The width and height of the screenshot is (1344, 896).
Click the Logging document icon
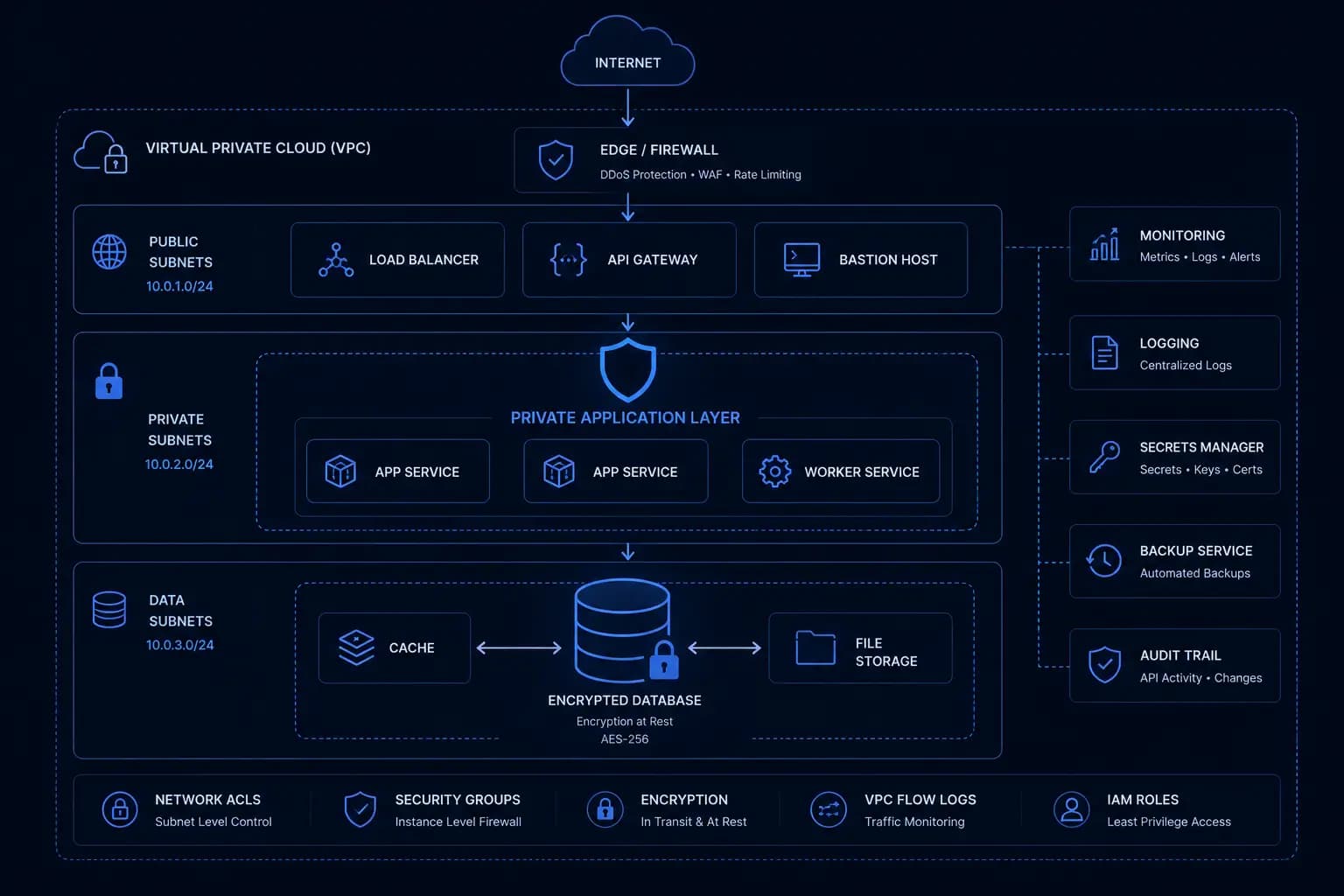point(1105,353)
